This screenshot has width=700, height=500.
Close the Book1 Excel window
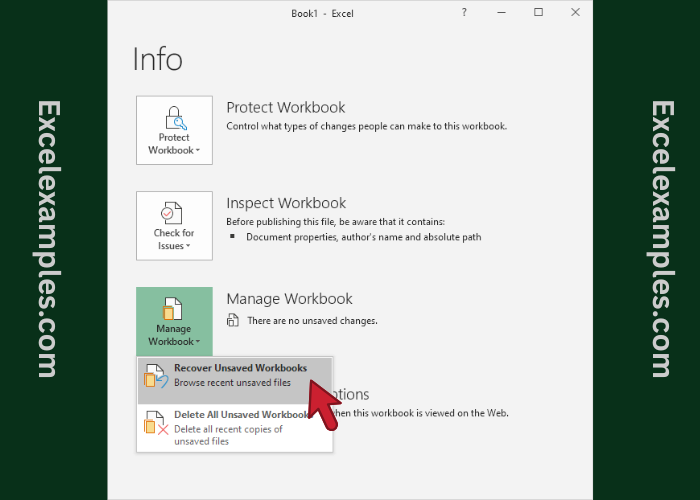575,13
